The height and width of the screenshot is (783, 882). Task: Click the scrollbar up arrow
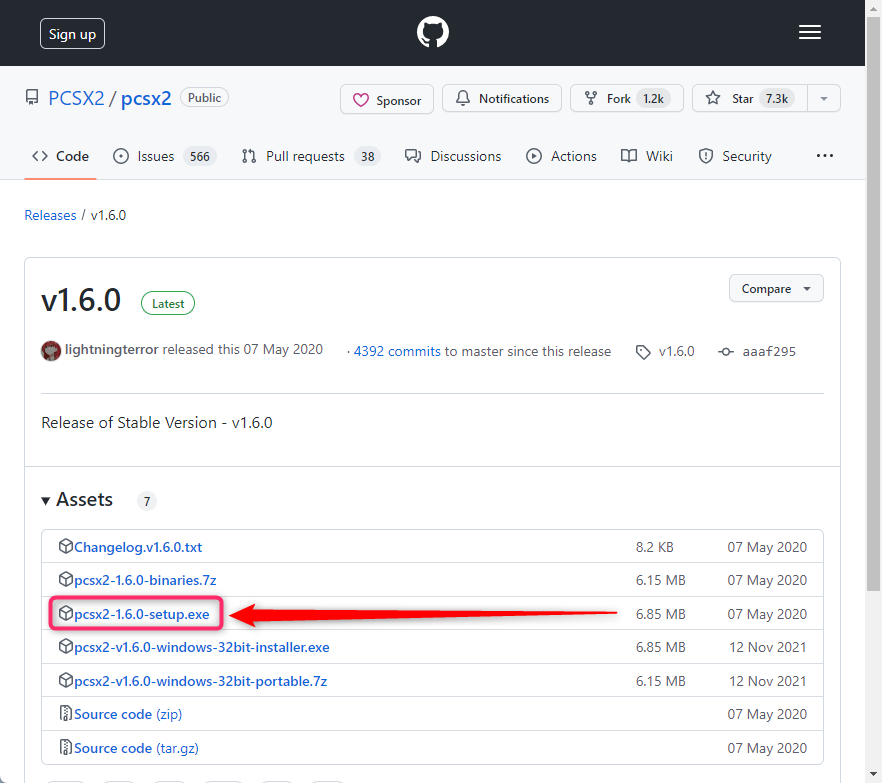click(873, 7)
